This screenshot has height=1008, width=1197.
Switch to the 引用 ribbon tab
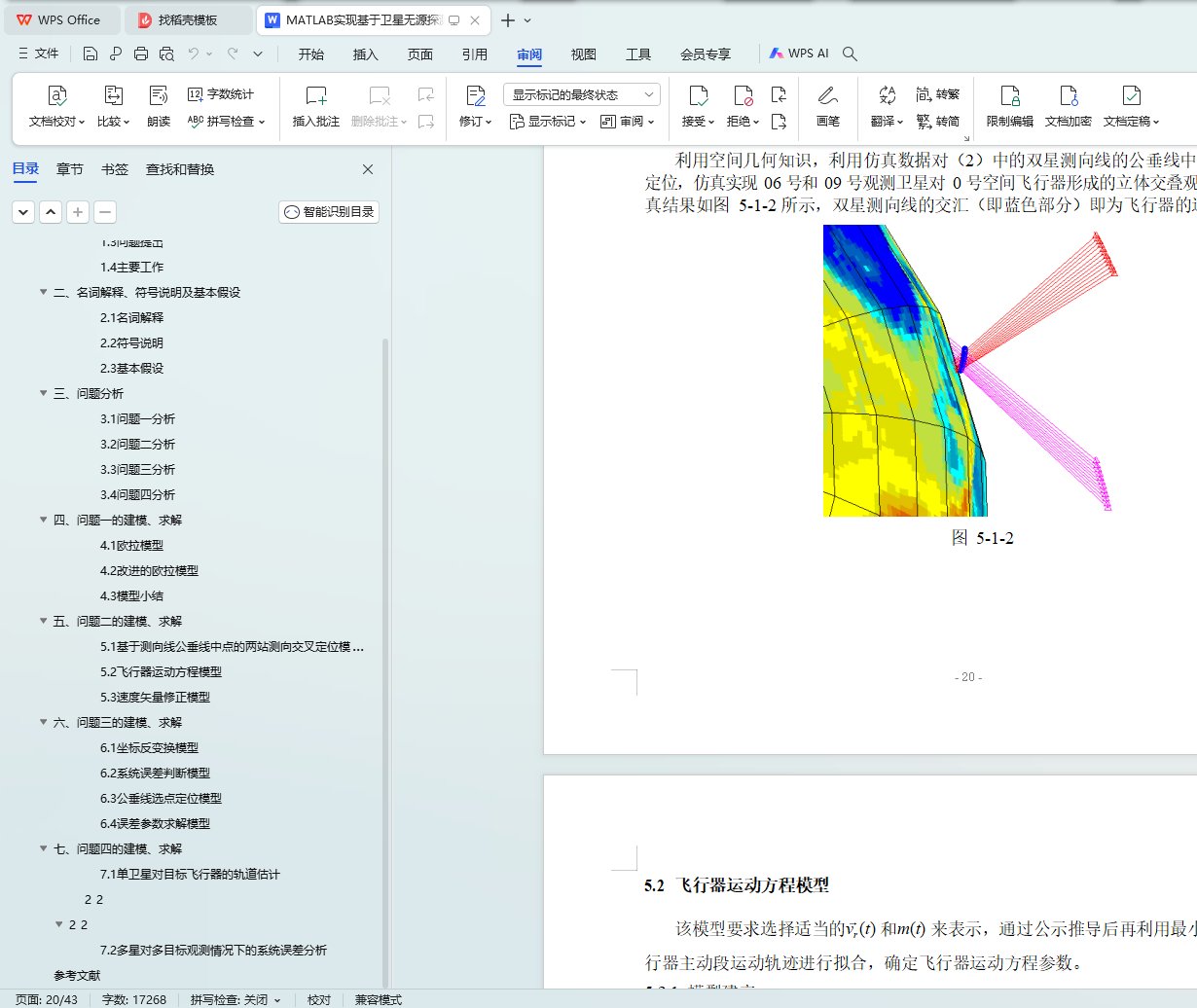pyautogui.click(x=475, y=54)
